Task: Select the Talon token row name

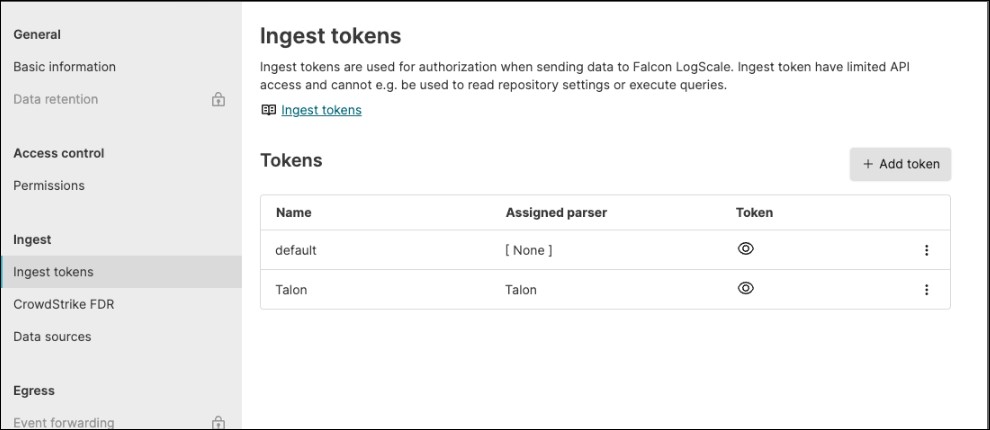Action: click(x=291, y=290)
